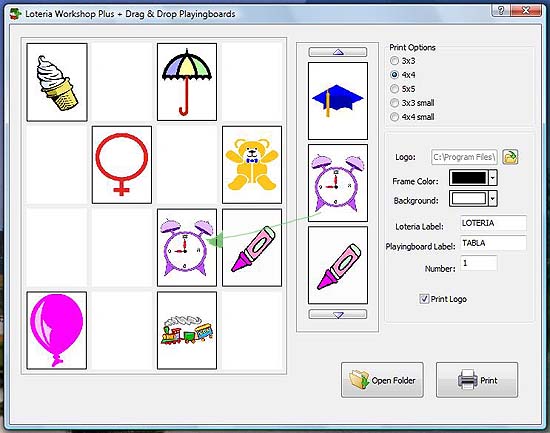Click the title bar help question mark
This screenshot has height=433, width=550.
[x=501, y=11]
